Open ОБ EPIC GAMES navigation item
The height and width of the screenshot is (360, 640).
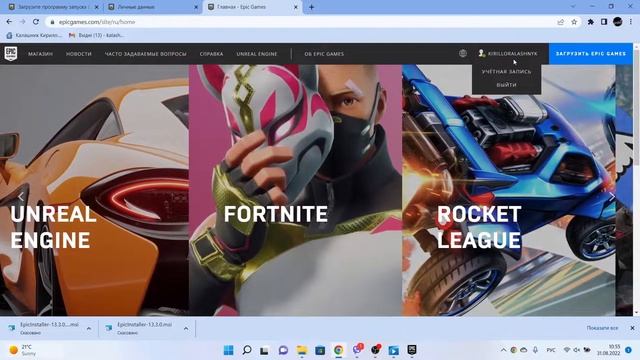point(324,54)
